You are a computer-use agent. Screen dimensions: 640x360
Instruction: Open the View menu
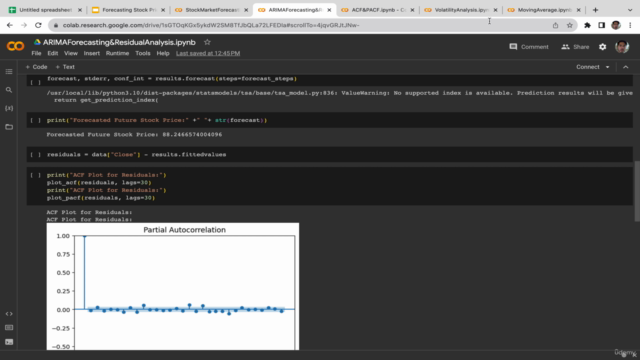tap(71, 53)
